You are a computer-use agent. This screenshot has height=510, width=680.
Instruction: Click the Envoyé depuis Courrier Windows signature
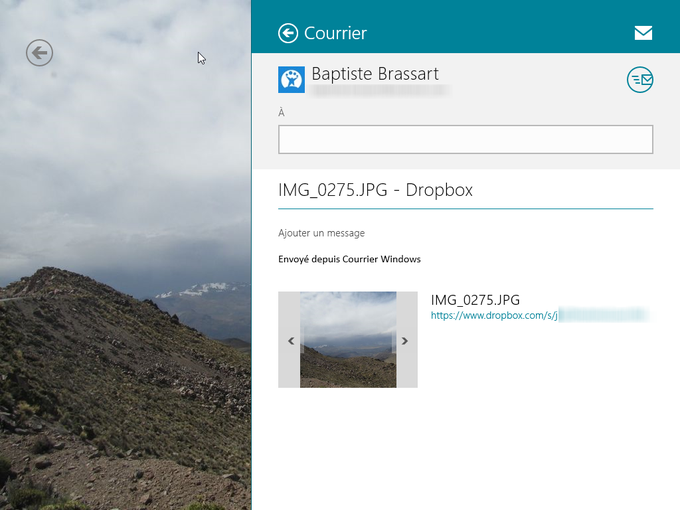pos(350,259)
